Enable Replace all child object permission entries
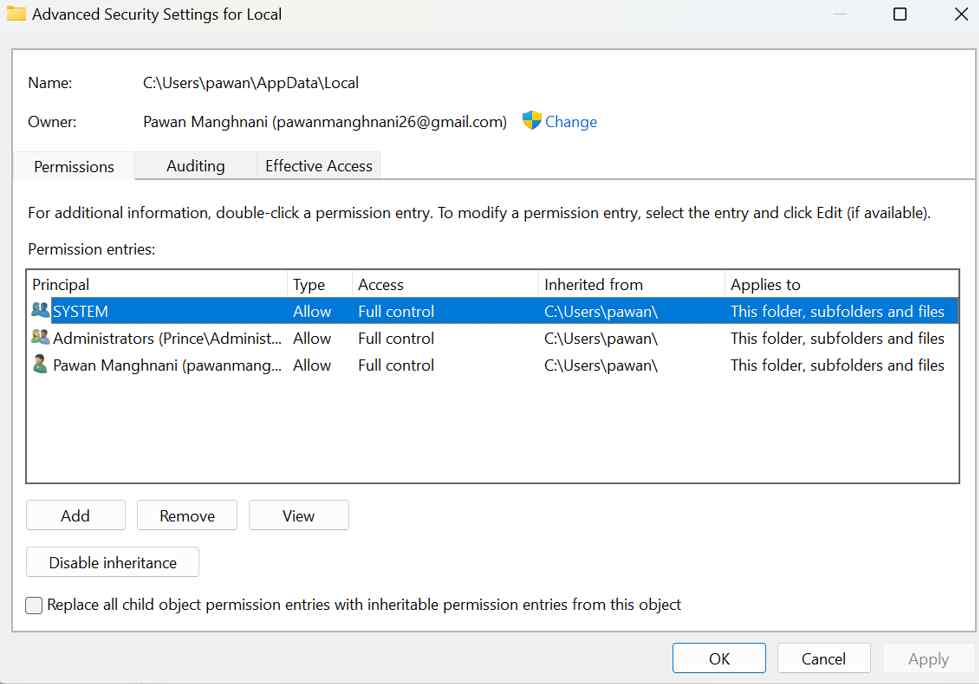The height and width of the screenshot is (684, 979). [34, 605]
